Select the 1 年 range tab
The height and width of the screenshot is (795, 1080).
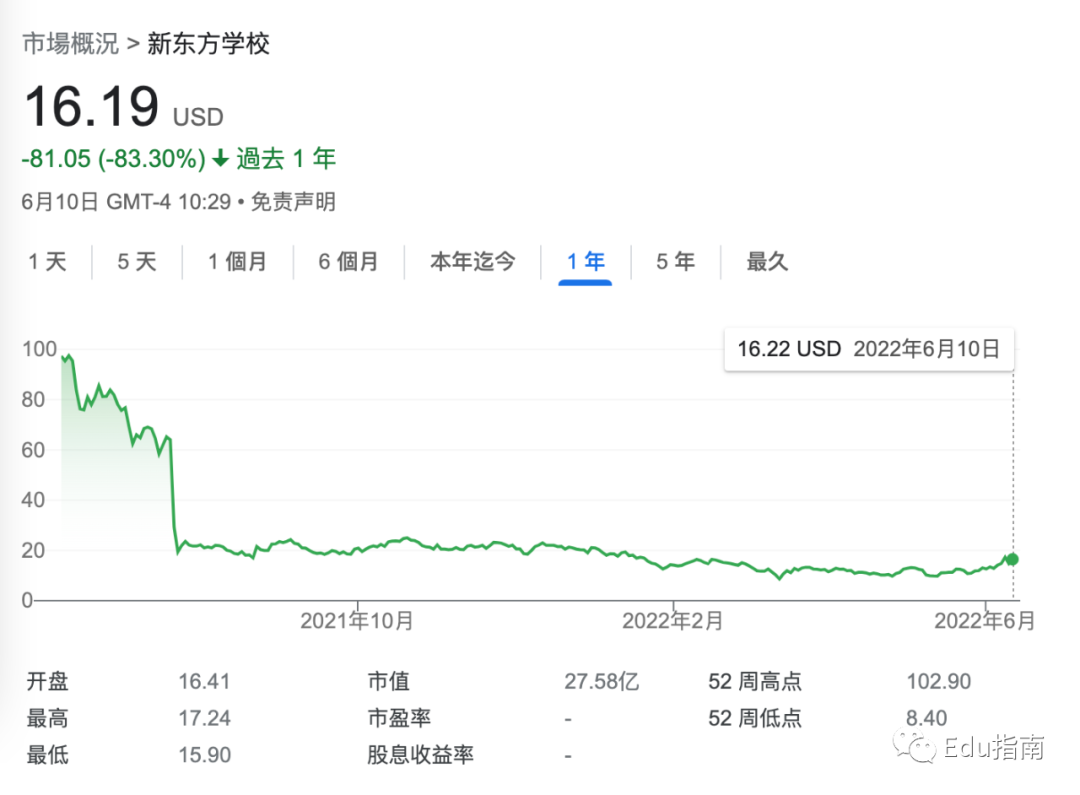[585, 262]
